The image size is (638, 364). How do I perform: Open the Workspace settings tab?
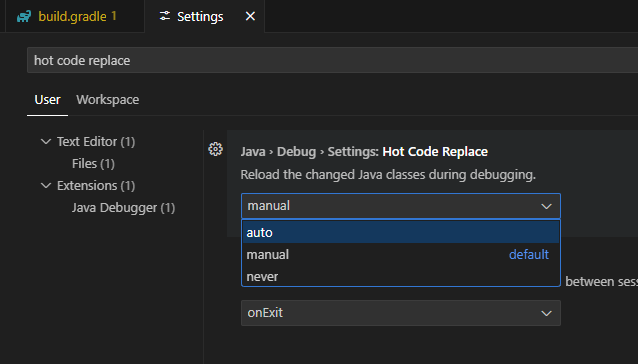pyautogui.click(x=107, y=100)
